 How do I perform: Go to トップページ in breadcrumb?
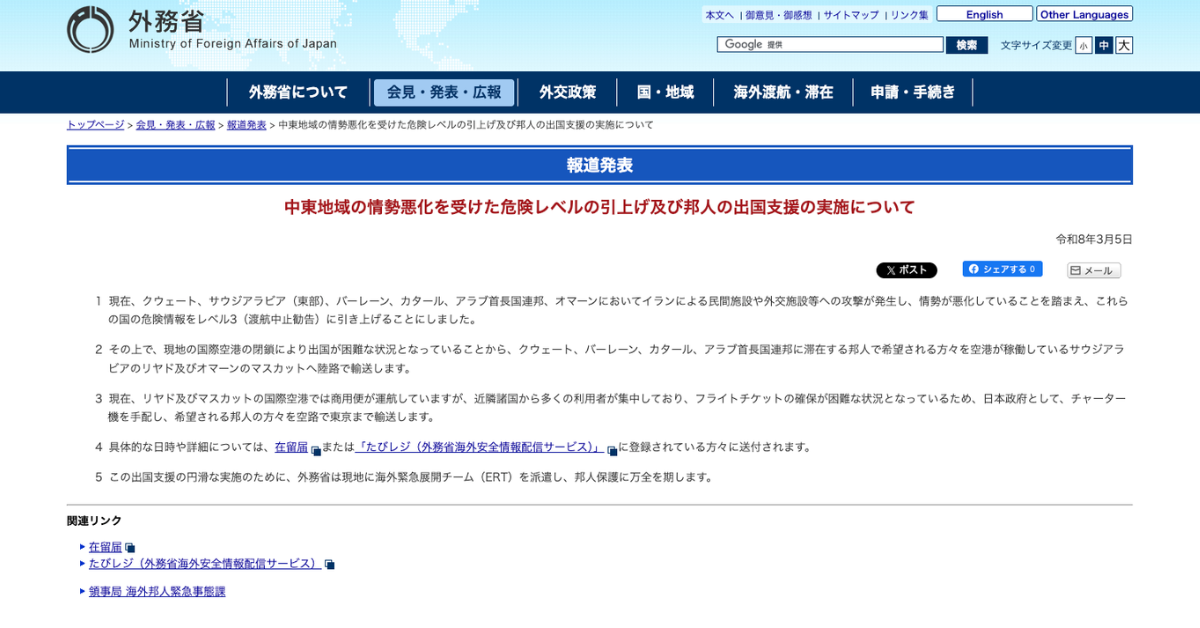(95, 125)
